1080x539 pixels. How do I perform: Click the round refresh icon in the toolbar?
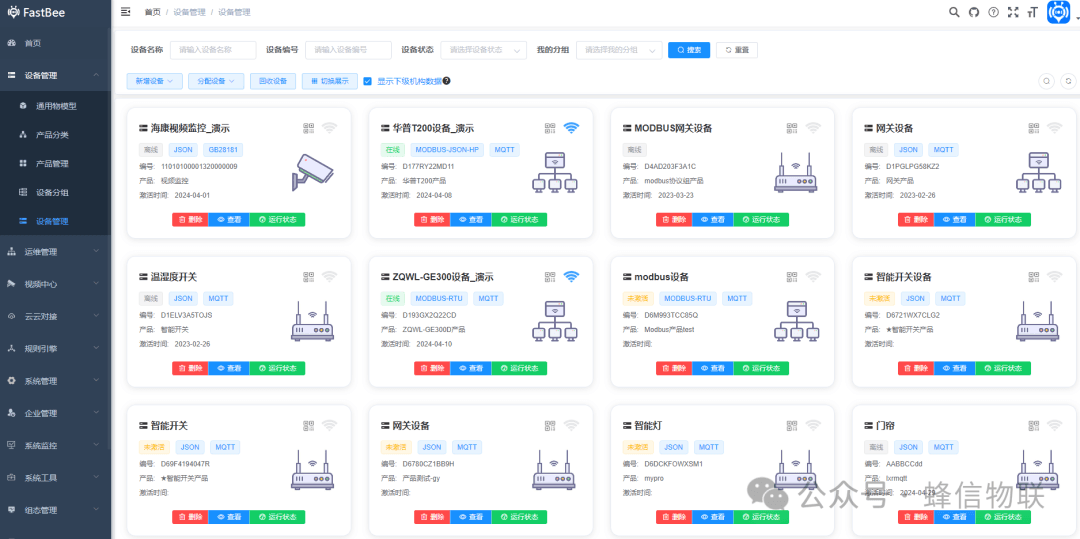click(x=1068, y=81)
